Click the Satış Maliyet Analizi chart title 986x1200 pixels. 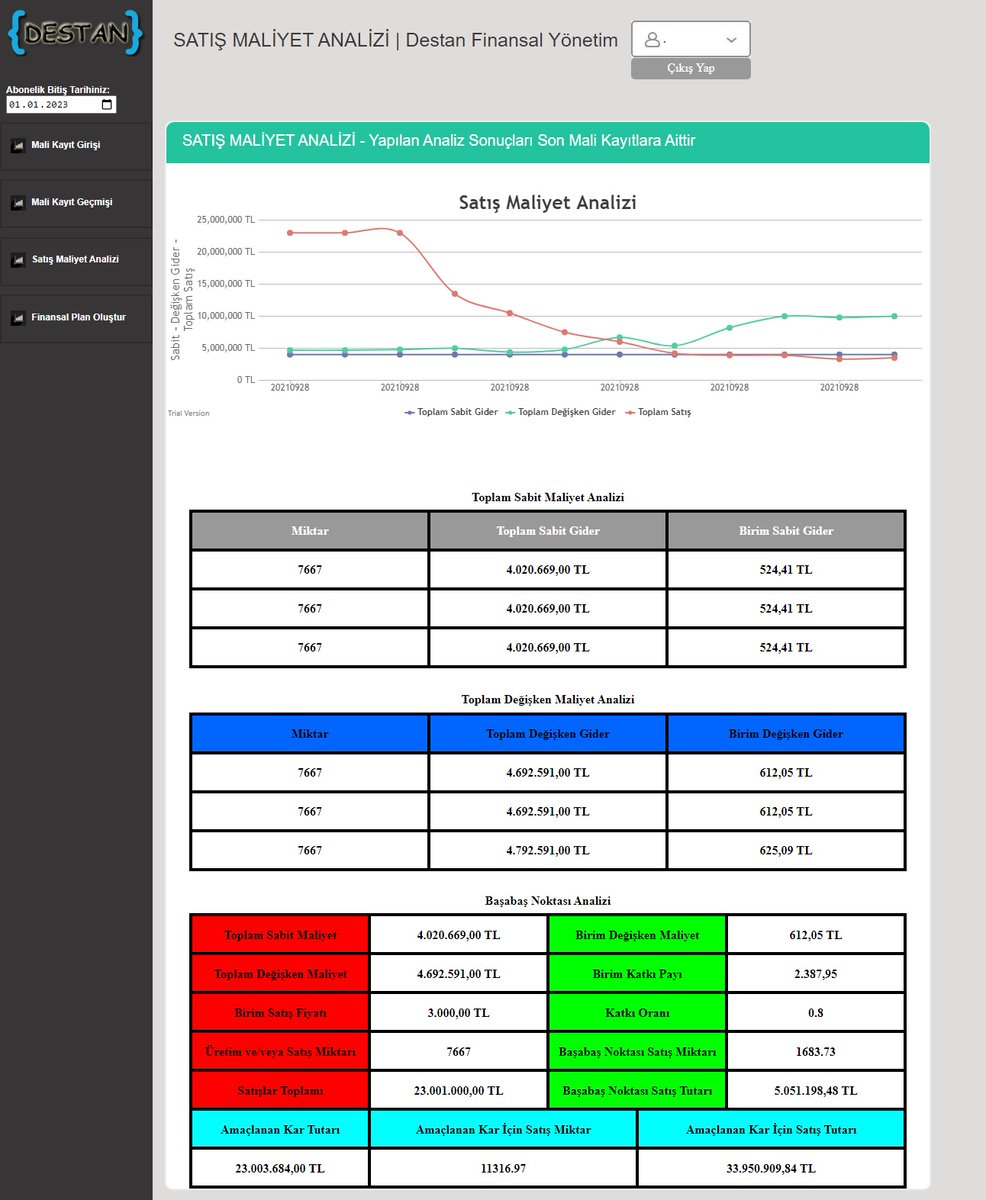[547, 202]
